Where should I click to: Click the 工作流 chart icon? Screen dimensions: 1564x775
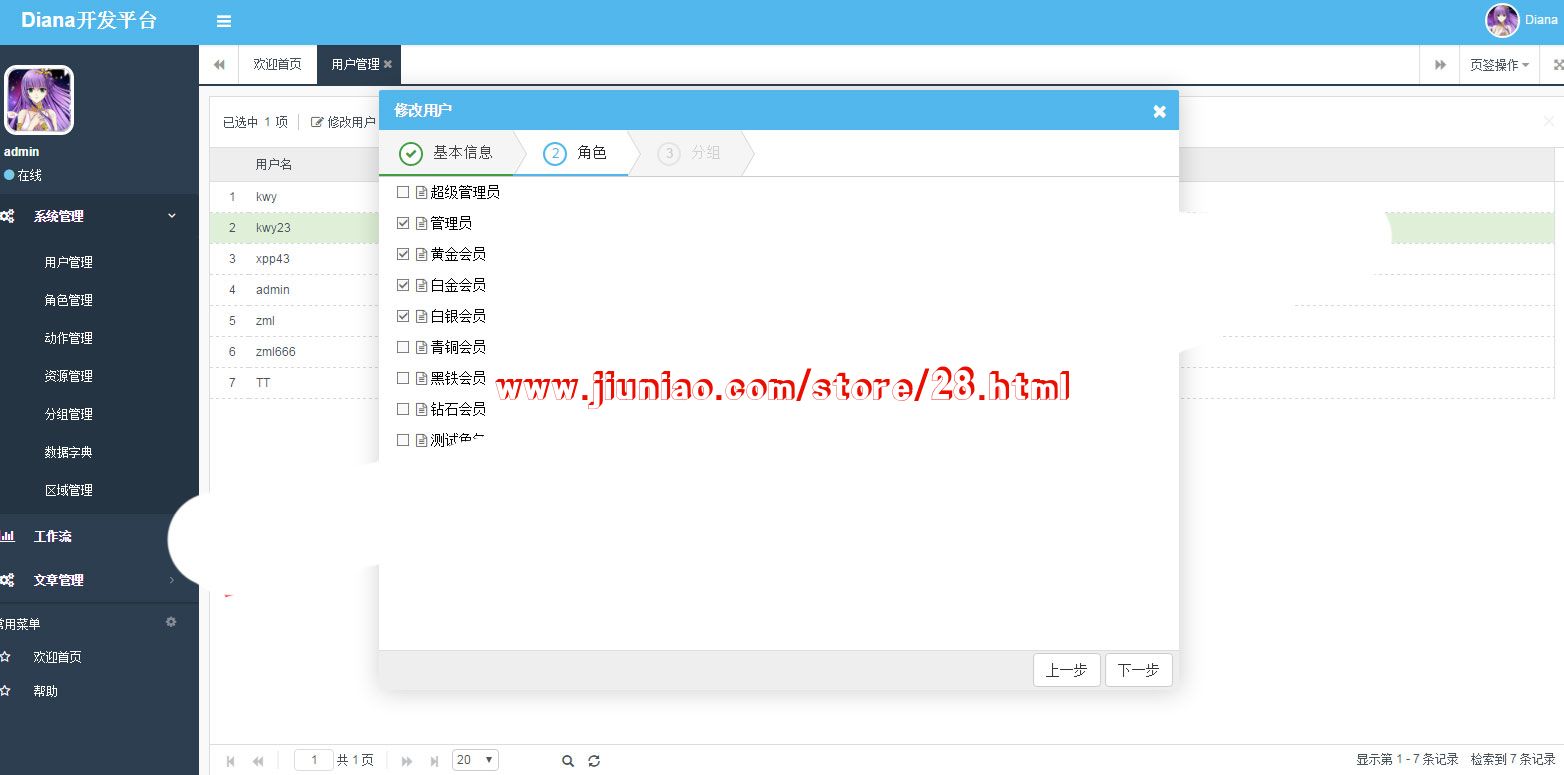pyautogui.click(x=7, y=536)
